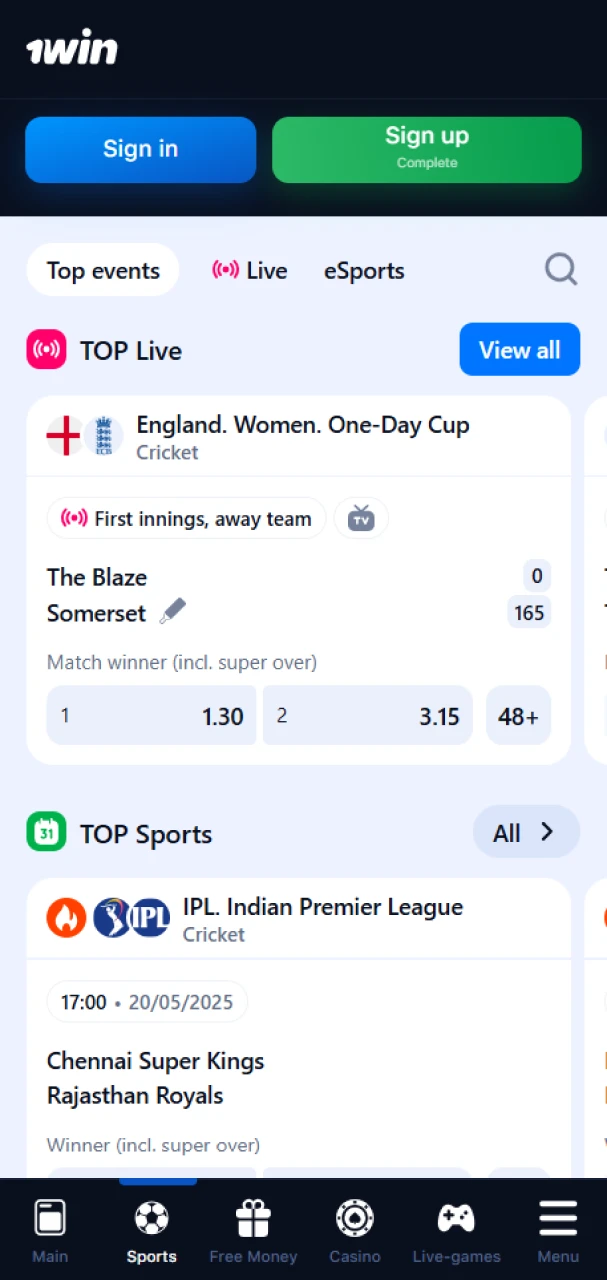Click the 1win logo
The width and height of the screenshot is (607, 1280).
71,47
